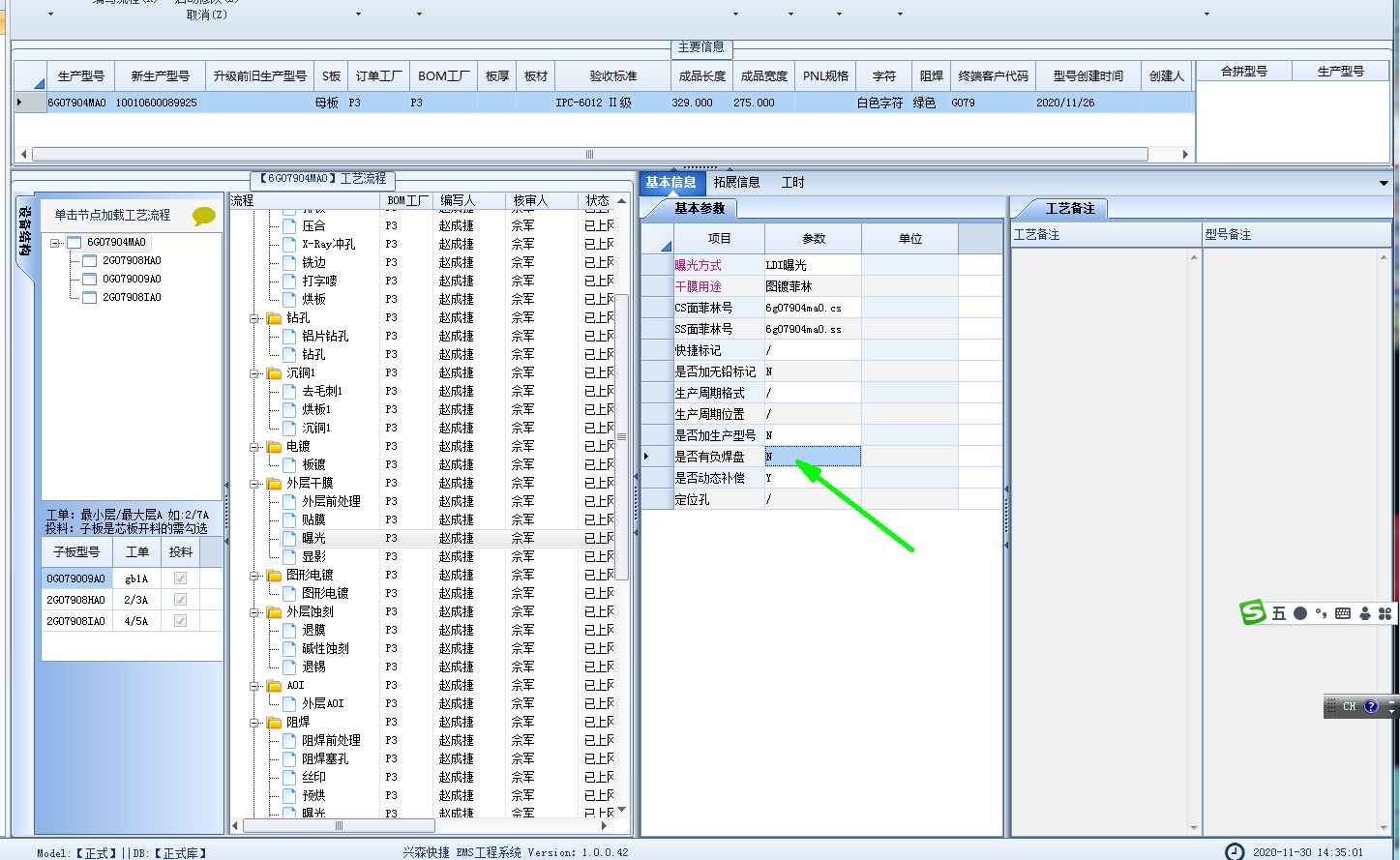
Task: Click the clock icon in status bar
Action: click(1235, 852)
